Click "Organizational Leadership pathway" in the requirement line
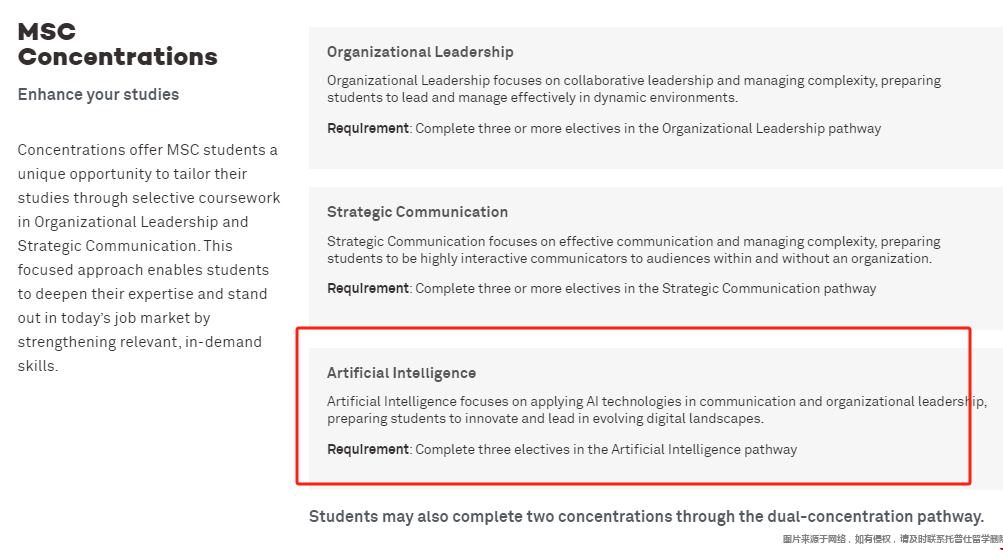Screen dimensions: 1003x550 (771, 128)
